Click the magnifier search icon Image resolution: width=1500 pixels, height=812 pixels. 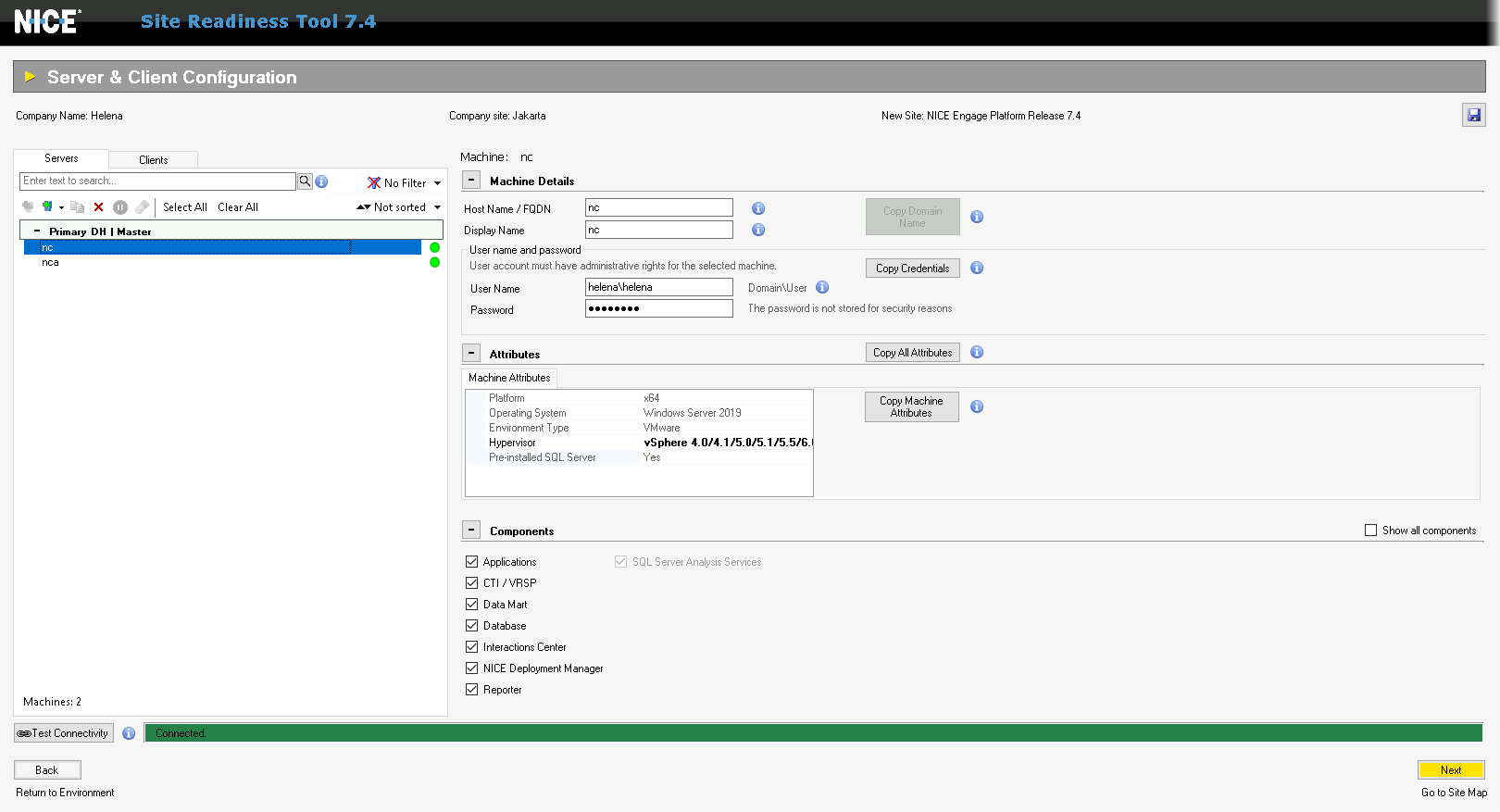pyautogui.click(x=305, y=181)
